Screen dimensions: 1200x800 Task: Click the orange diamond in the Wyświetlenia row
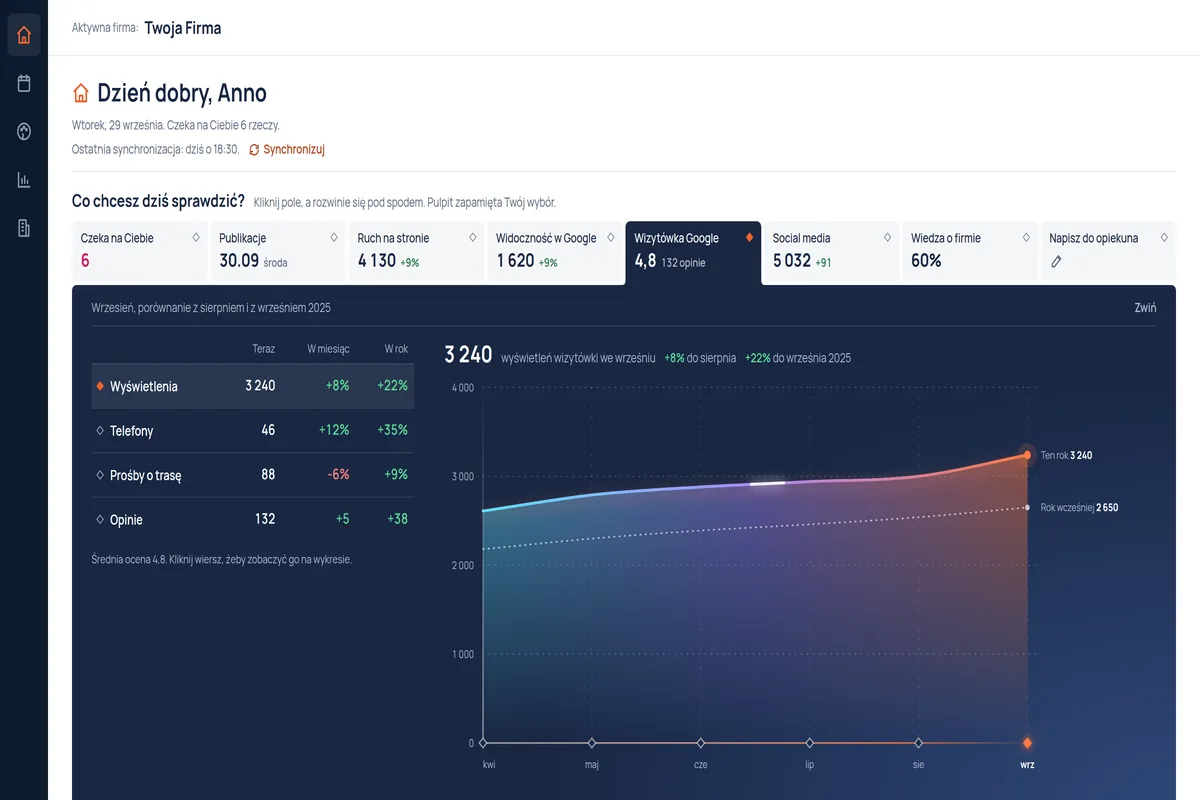click(x=100, y=386)
